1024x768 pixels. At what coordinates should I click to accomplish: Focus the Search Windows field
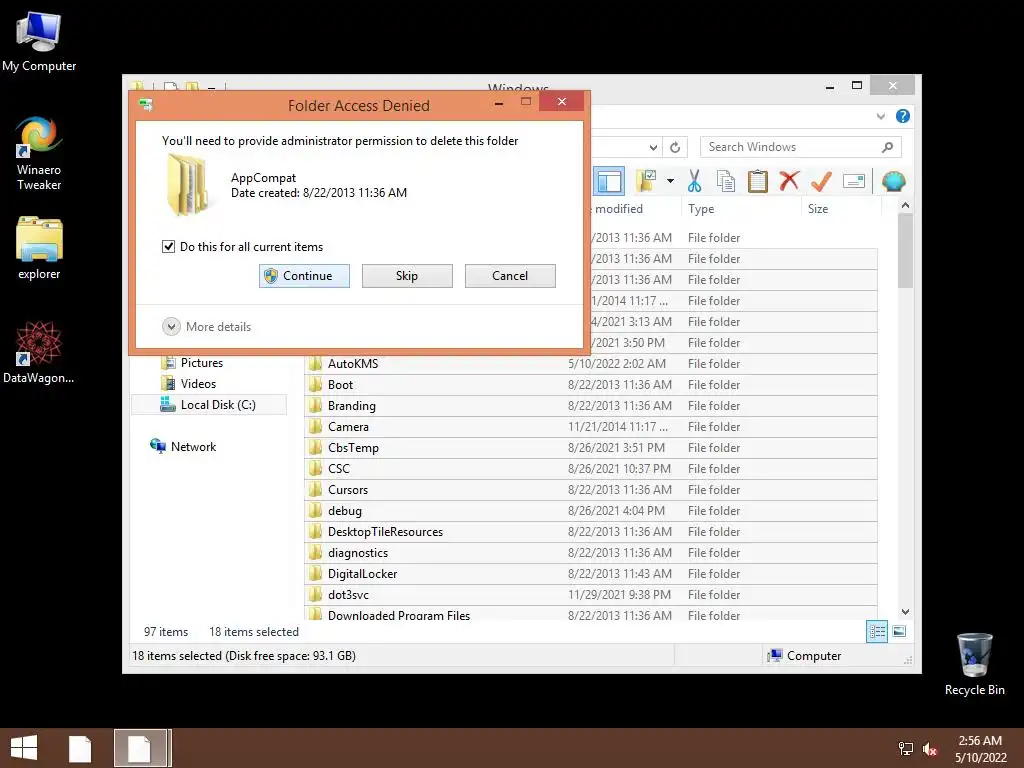800,147
